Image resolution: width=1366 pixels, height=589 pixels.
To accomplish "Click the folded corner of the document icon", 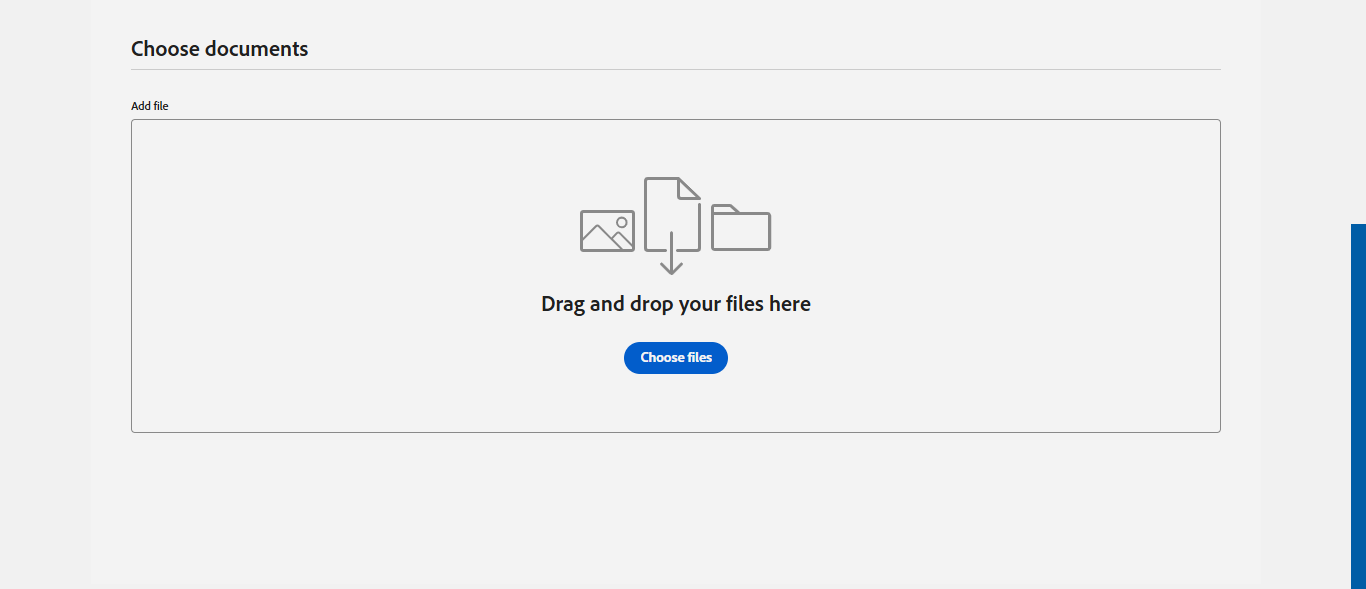I will tap(689, 188).
